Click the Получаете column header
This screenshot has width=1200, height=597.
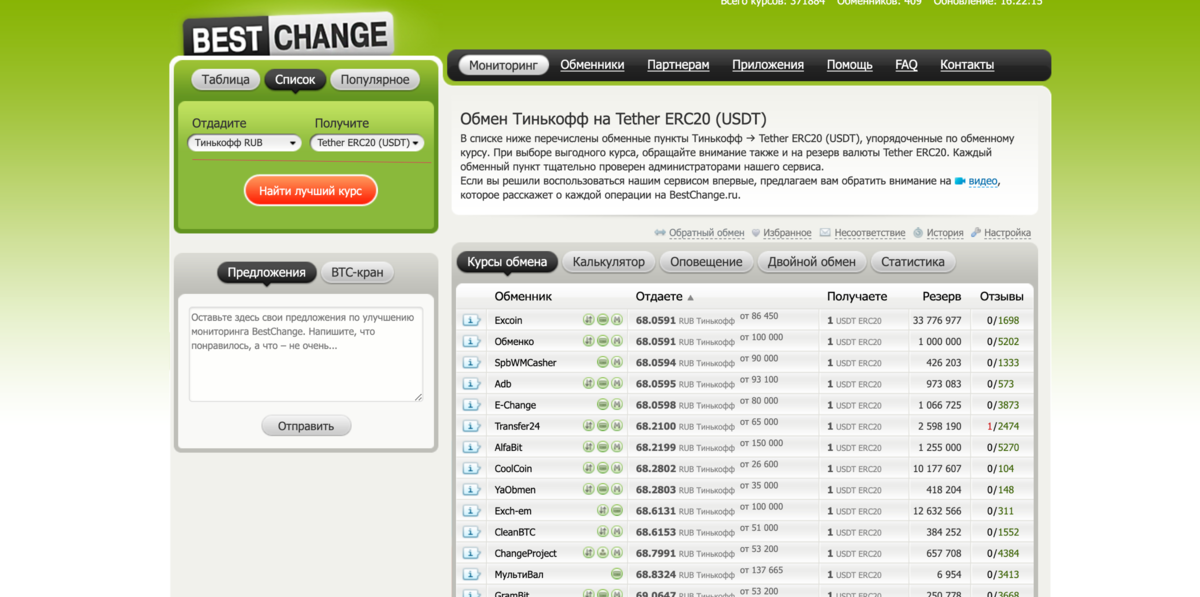pyautogui.click(x=857, y=297)
